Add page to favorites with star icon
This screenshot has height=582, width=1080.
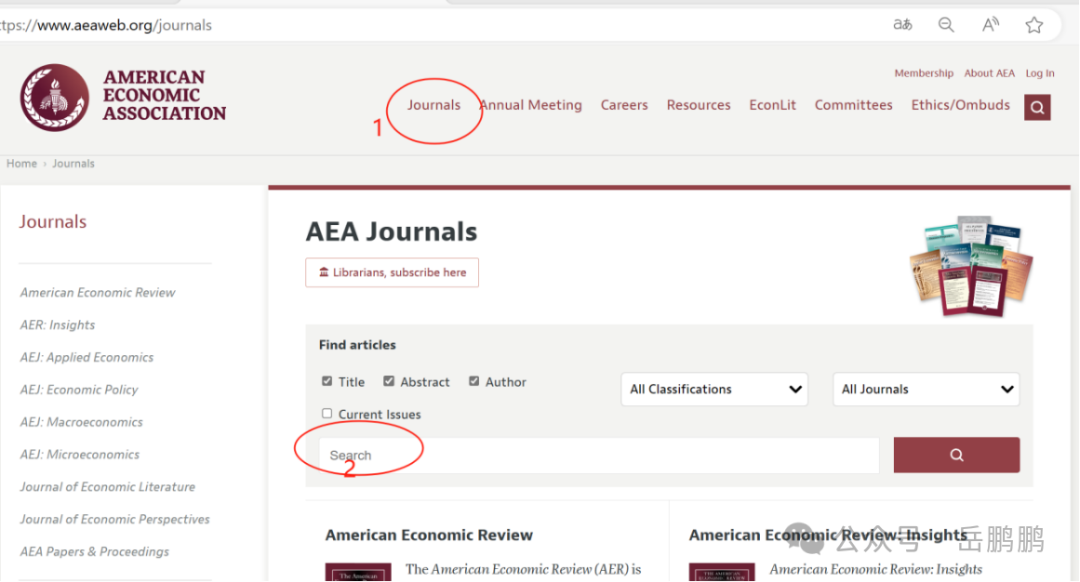1034,25
